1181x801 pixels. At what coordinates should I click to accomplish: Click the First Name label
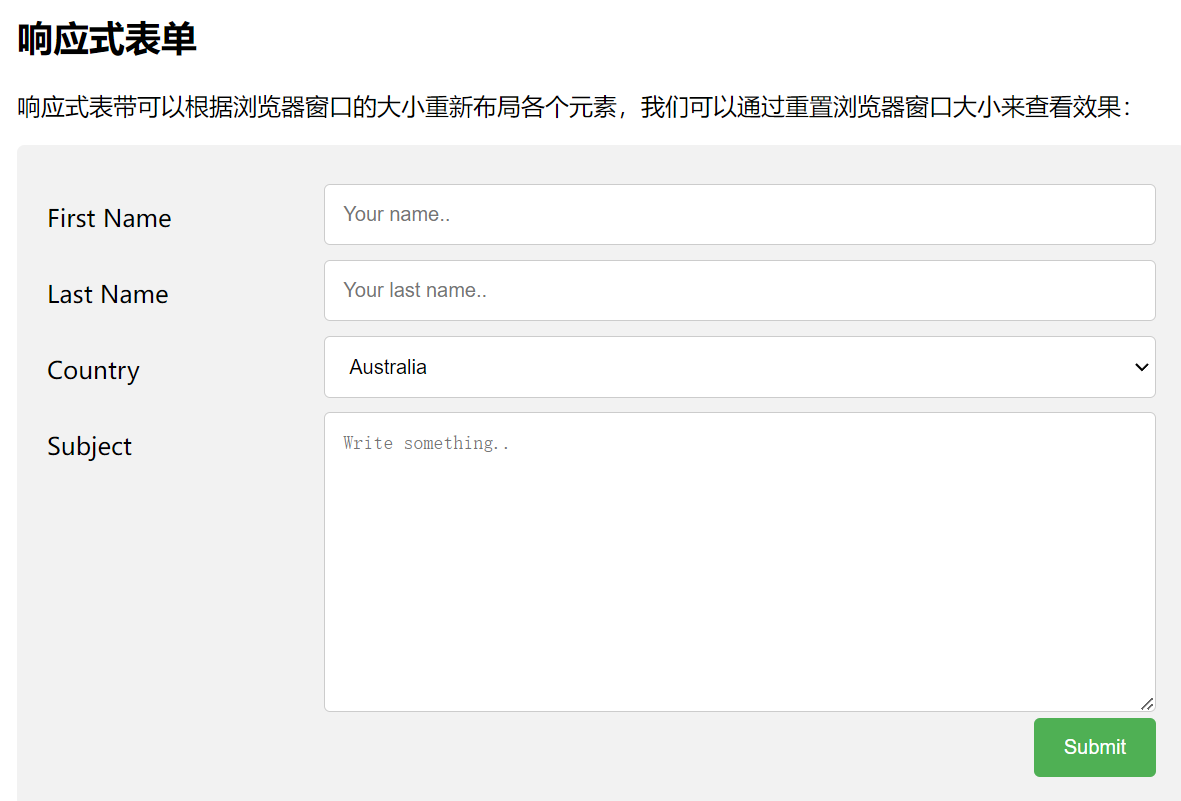click(109, 219)
